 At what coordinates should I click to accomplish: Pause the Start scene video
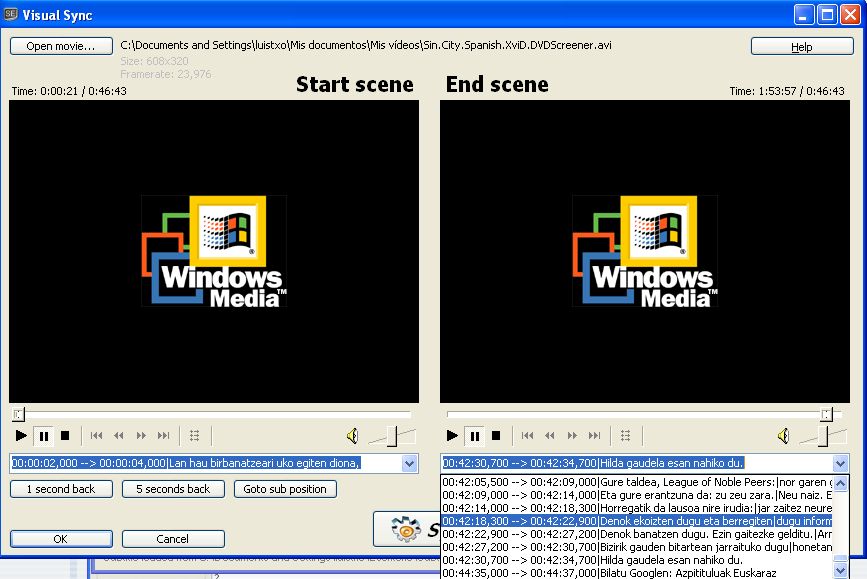44,436
